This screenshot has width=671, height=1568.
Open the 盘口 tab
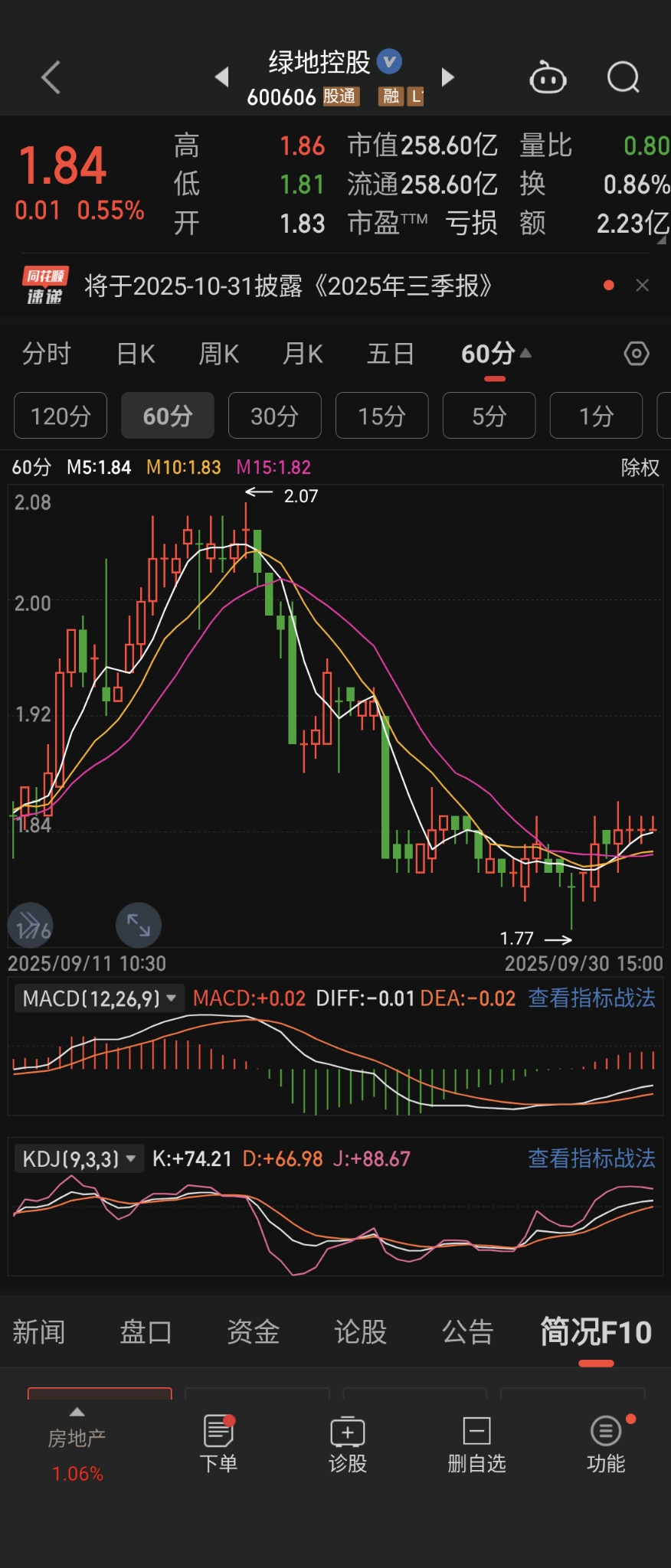[x=146, y=1331]
